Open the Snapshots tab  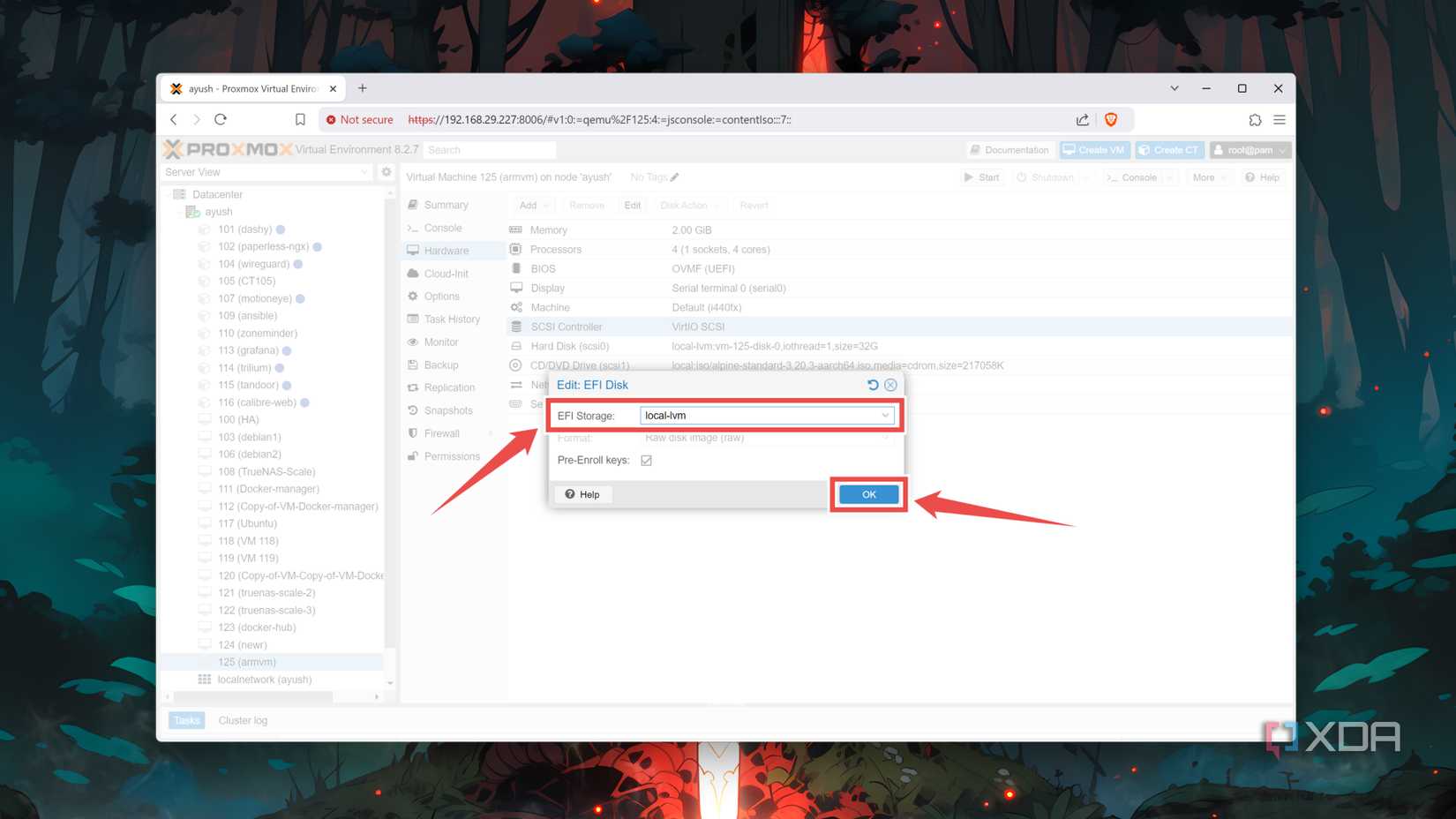tap(448, 411)
